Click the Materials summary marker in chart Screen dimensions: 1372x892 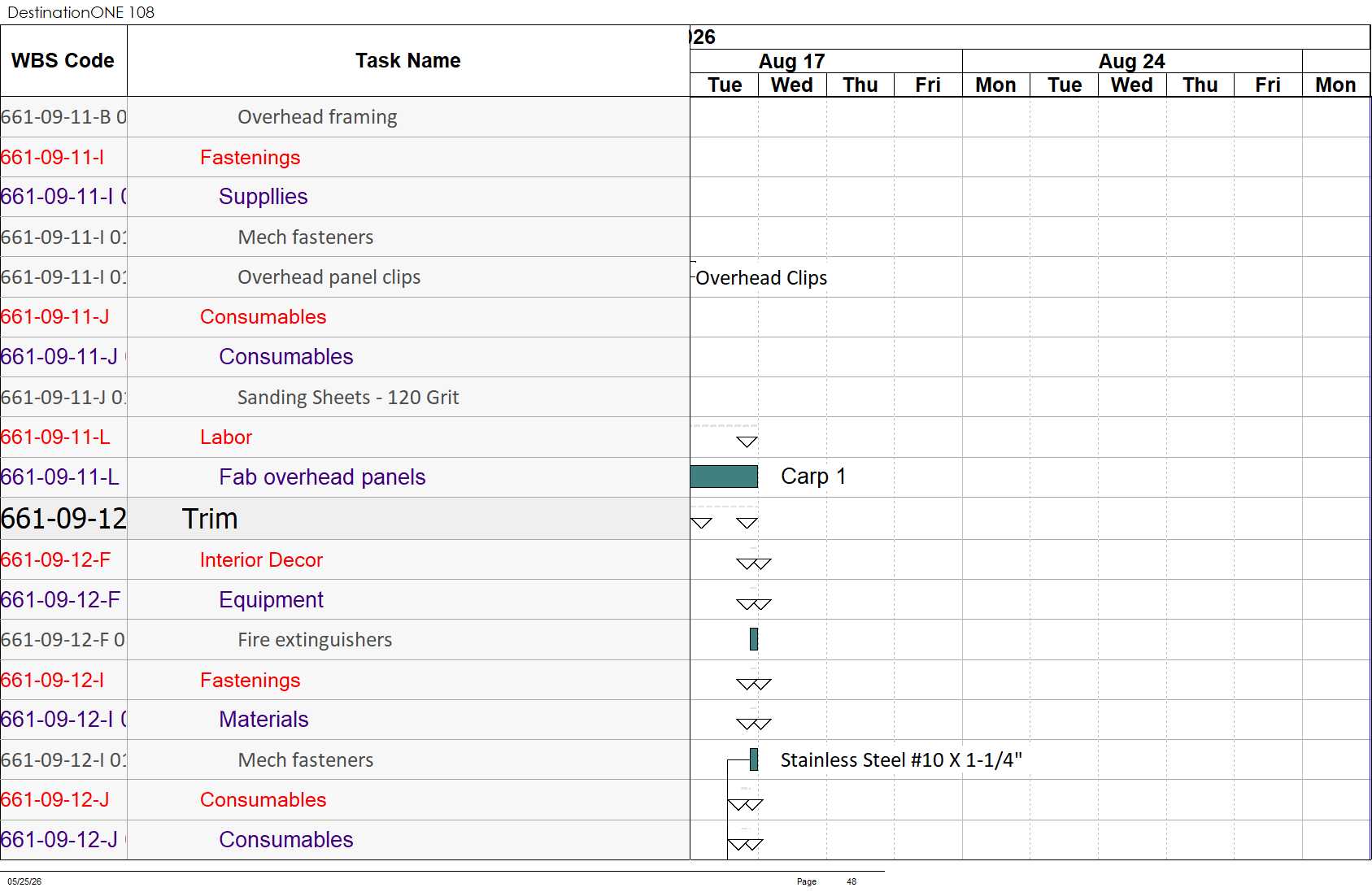tap(754, 724)
